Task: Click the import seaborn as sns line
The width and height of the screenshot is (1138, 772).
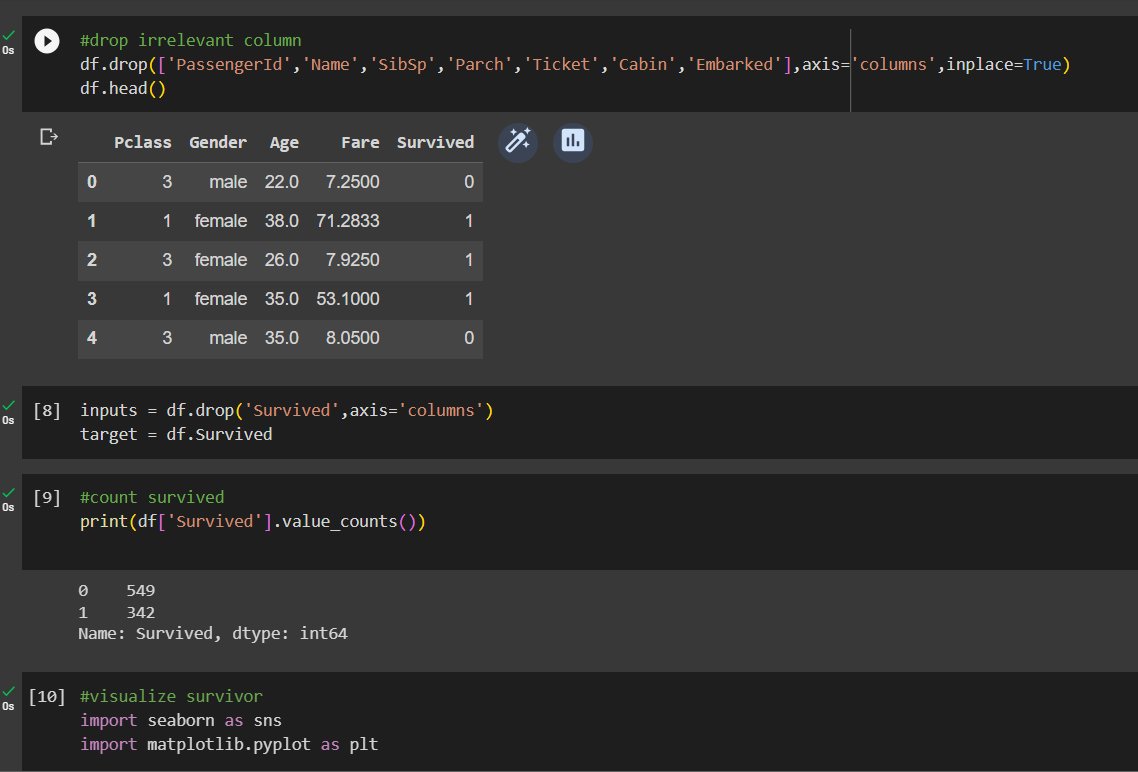Action: pos(180,720)
